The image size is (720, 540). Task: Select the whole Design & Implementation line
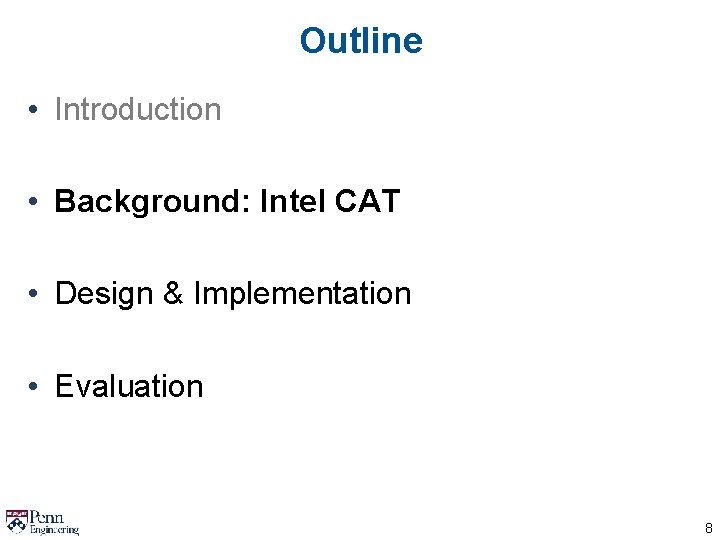[233, 294]
